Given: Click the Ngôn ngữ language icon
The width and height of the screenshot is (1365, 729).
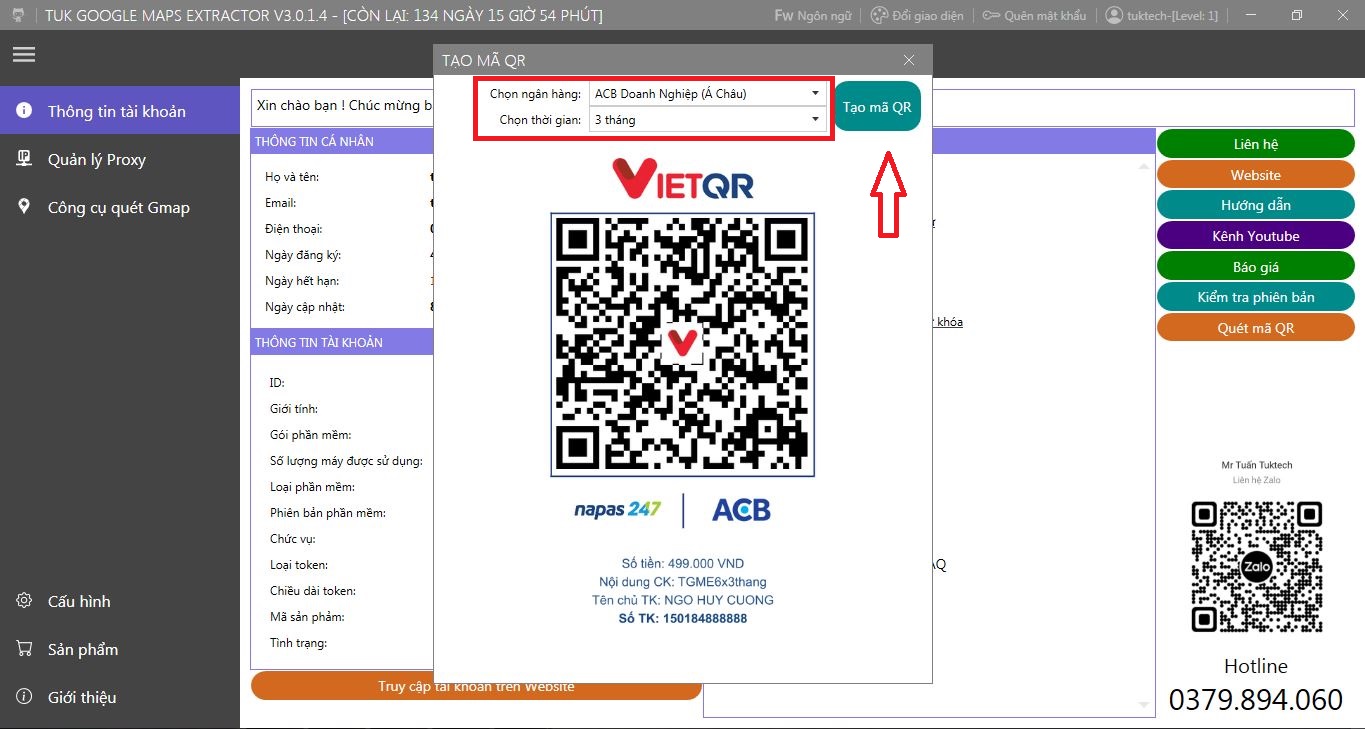Looking at the screenshot, I should click(x=784, y=16).
